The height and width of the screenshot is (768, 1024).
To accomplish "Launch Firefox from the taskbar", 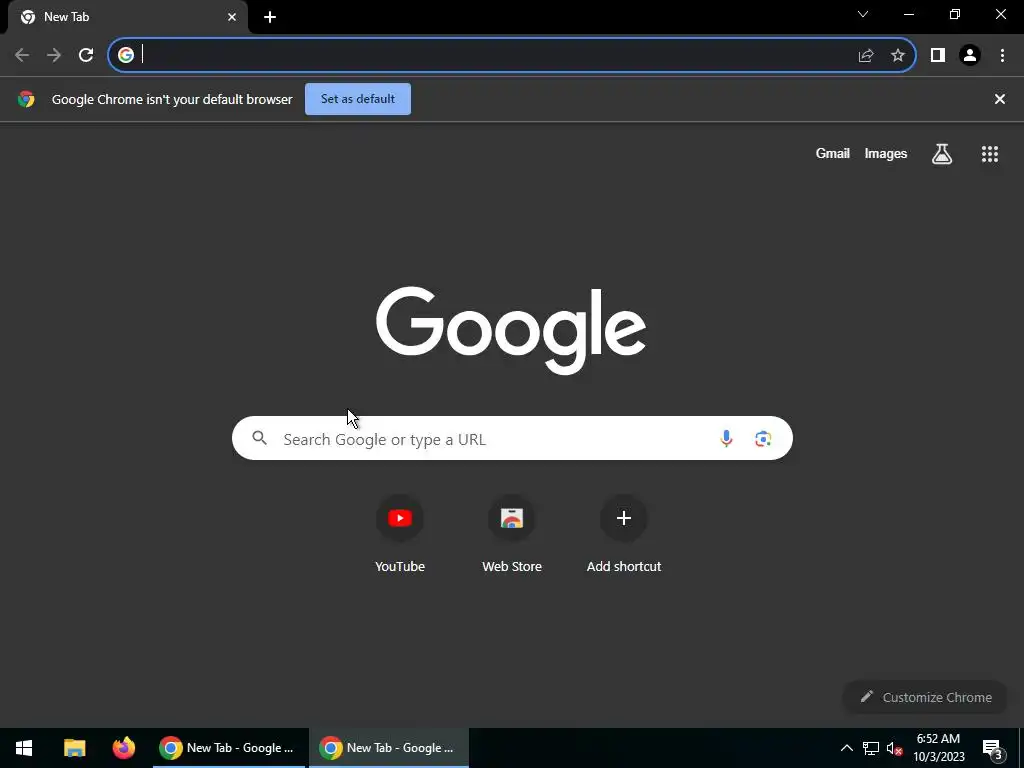I will (x=123, y=748).
